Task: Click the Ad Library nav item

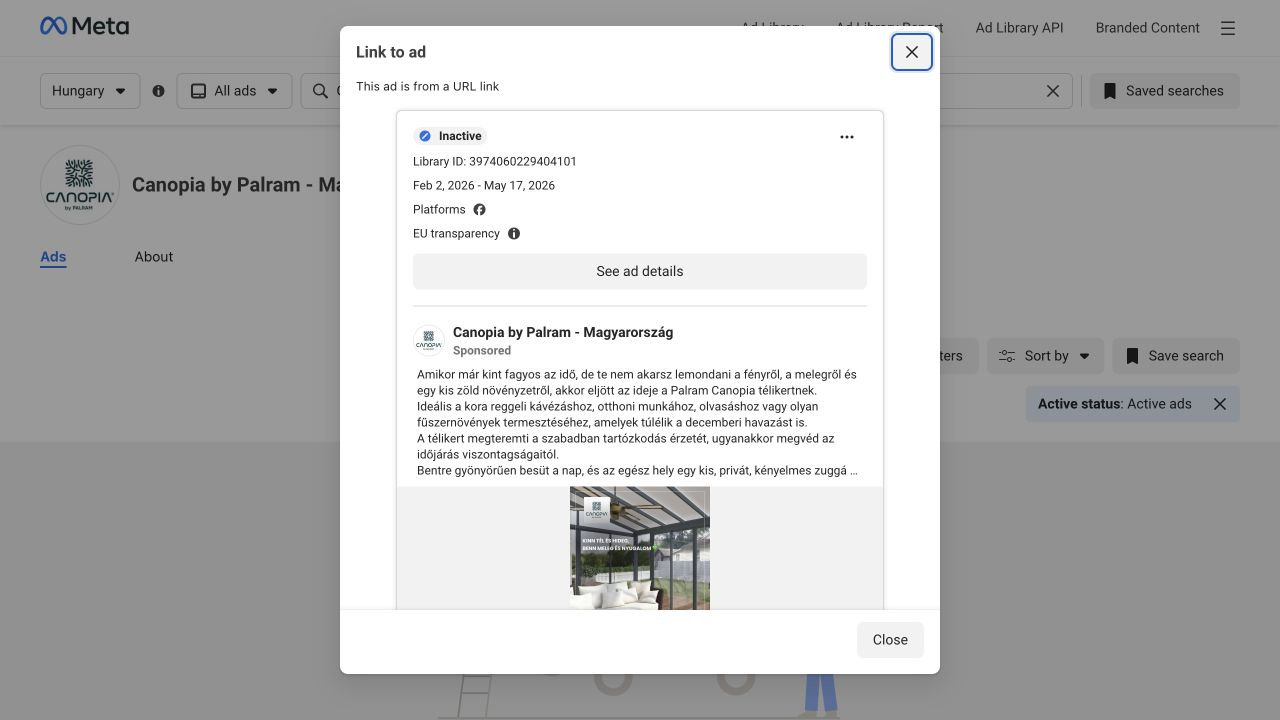Action: pos(772,28)
